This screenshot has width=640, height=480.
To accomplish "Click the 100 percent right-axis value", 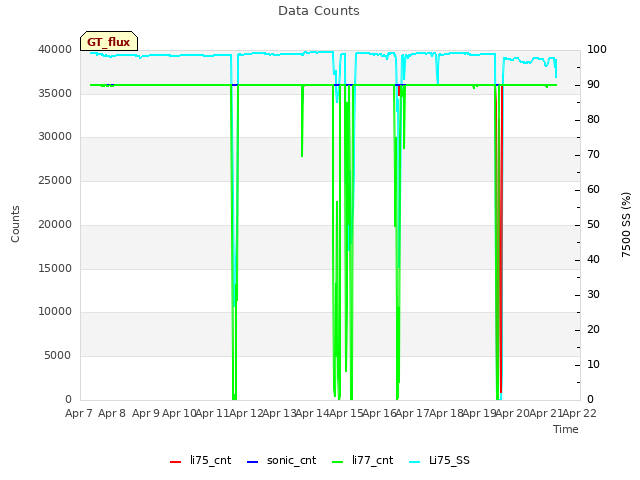I will (597, 49).
